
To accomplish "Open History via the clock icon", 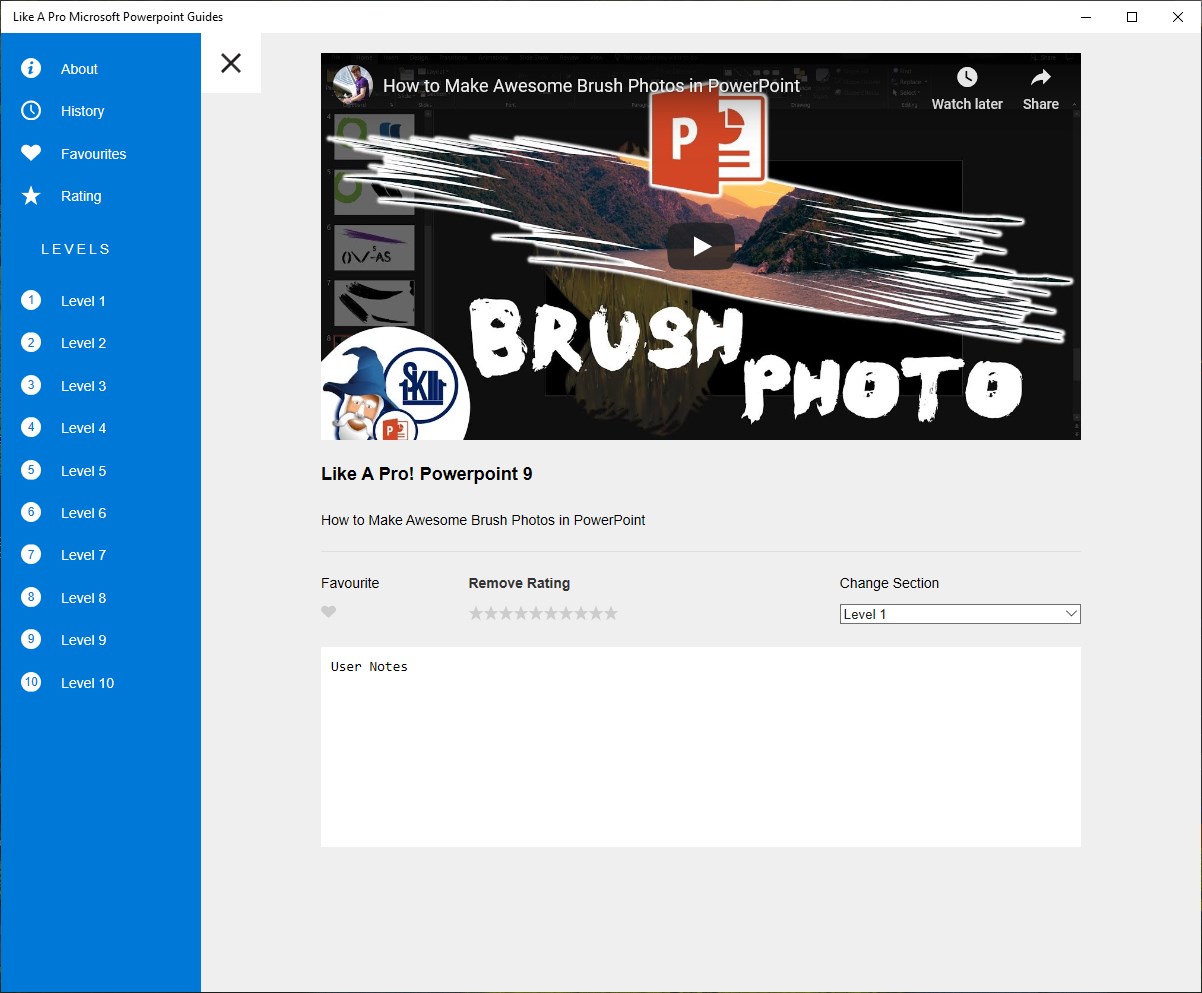I will pyautogui.click(x=31, y=110).
